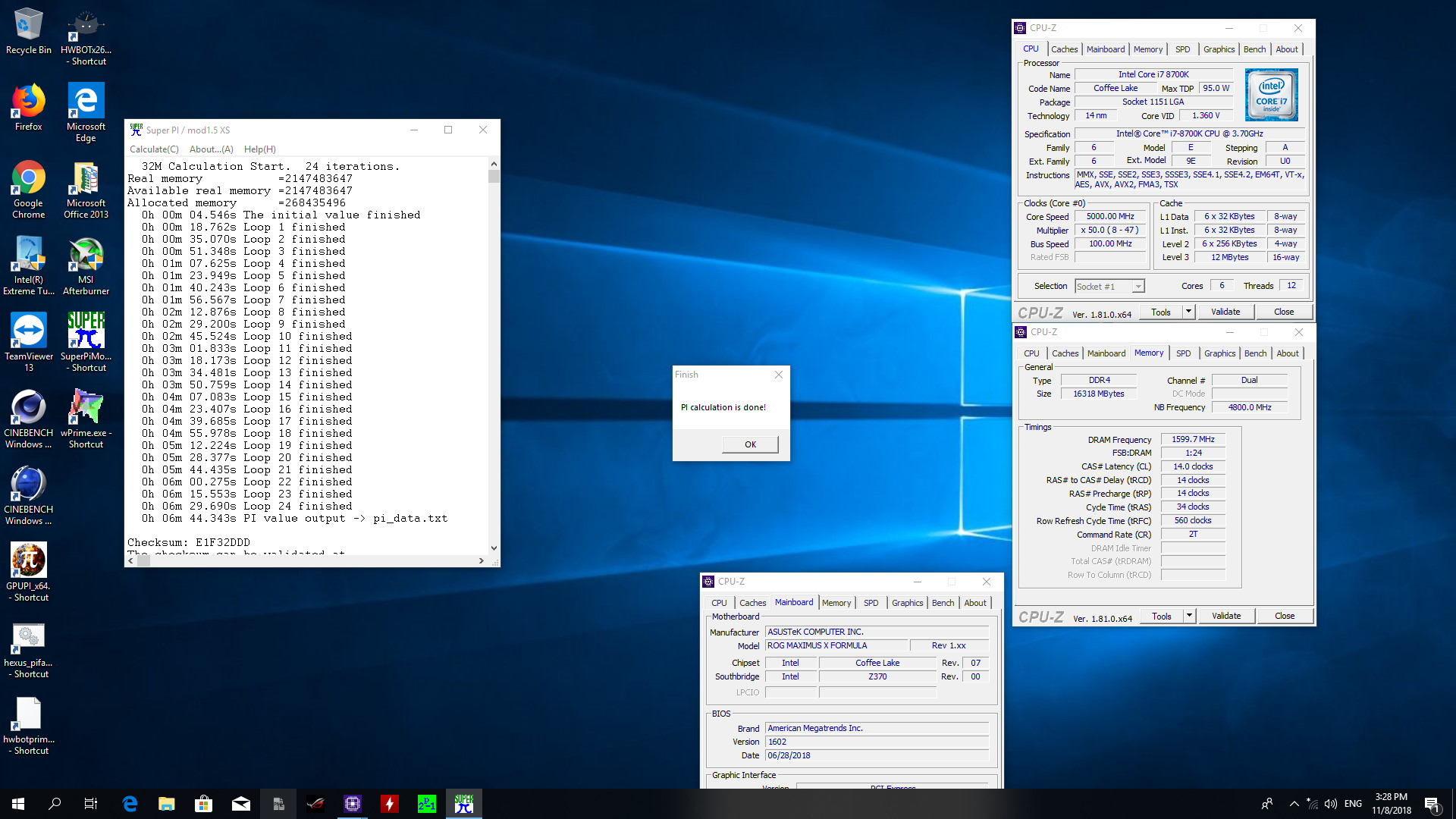Open Task View on the taskbar
The image size is (1456, 819).
91,804
